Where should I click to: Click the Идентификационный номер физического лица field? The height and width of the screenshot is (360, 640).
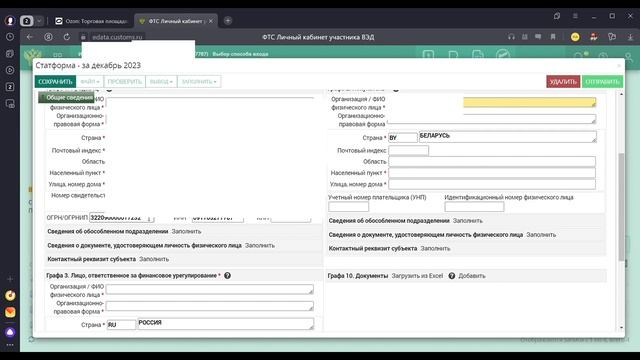click(x=474, y=207)
